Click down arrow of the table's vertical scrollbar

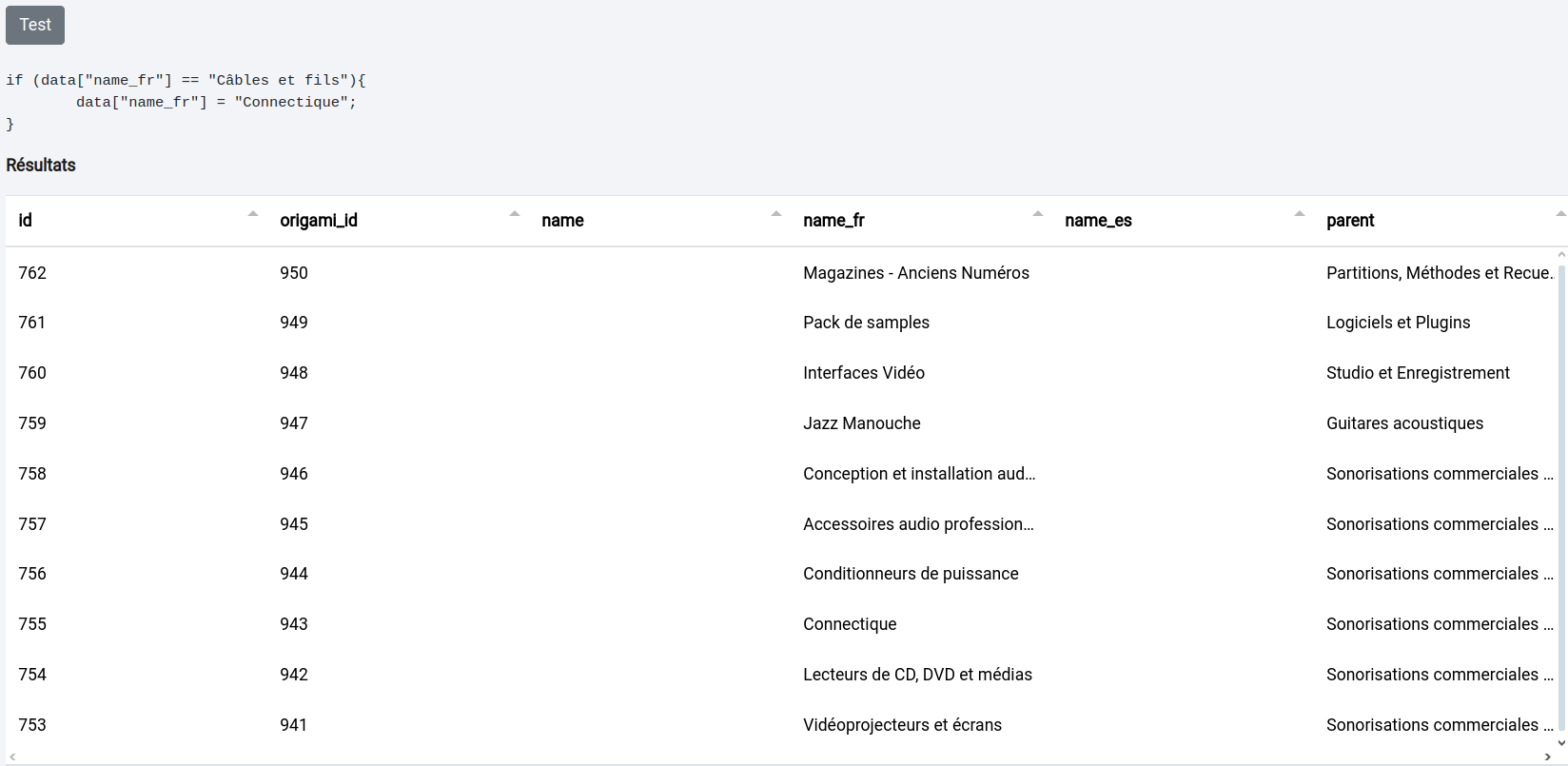point(1561,743)
